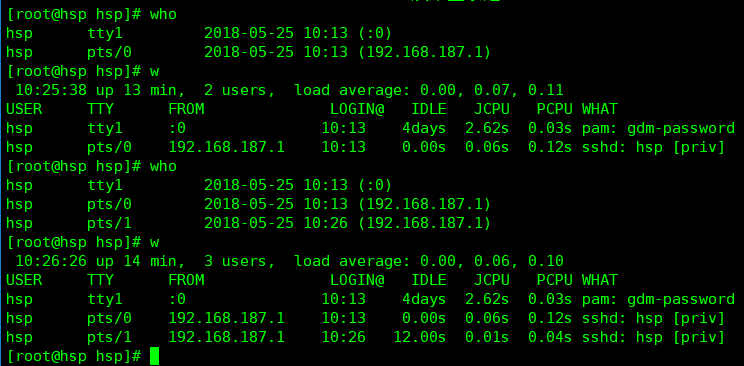
Task: Click "sshd: hsp [priv]" in the pts/1 row
Action: 653,337
